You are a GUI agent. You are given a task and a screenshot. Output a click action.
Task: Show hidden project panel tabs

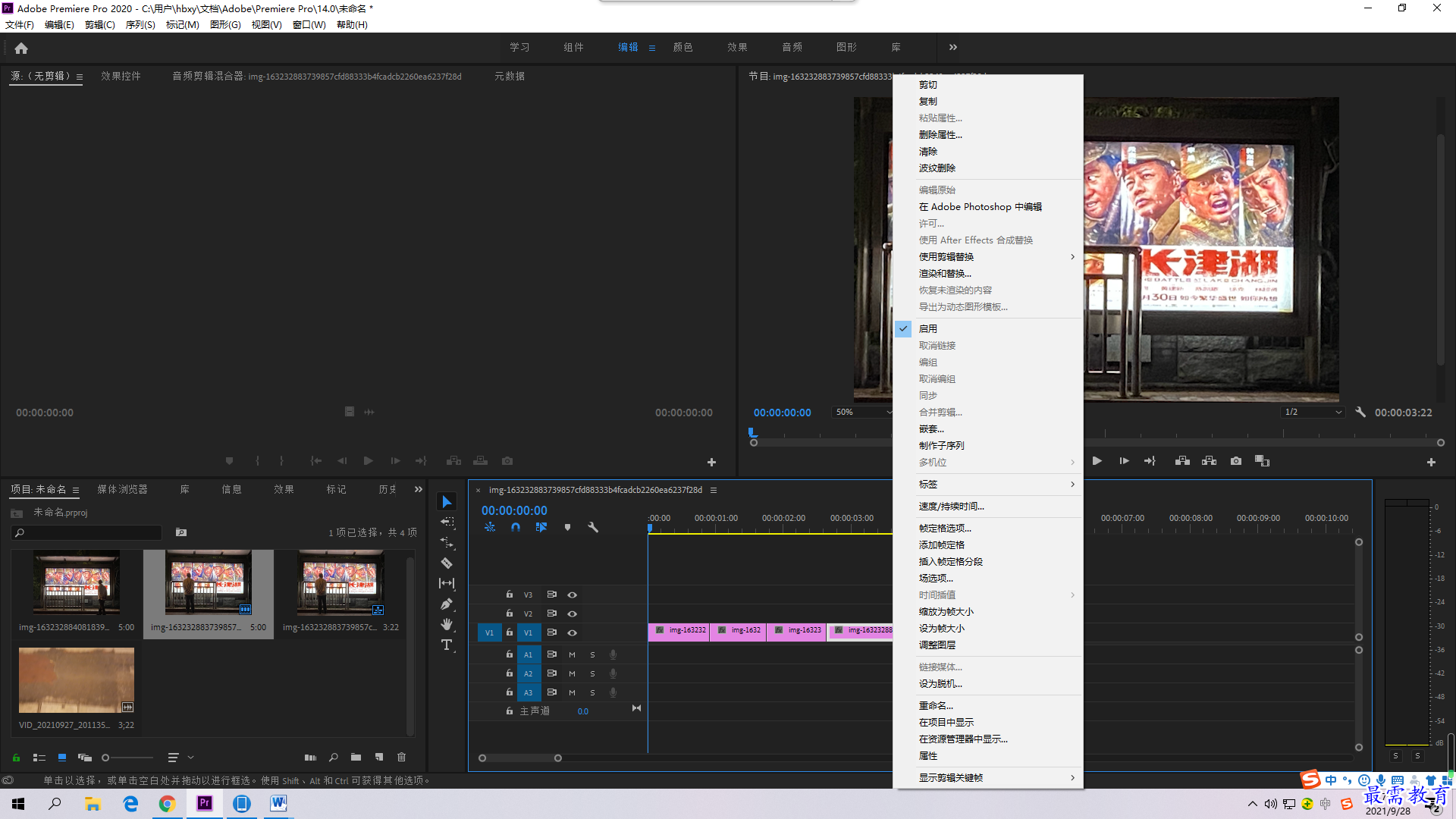[419, 490]
